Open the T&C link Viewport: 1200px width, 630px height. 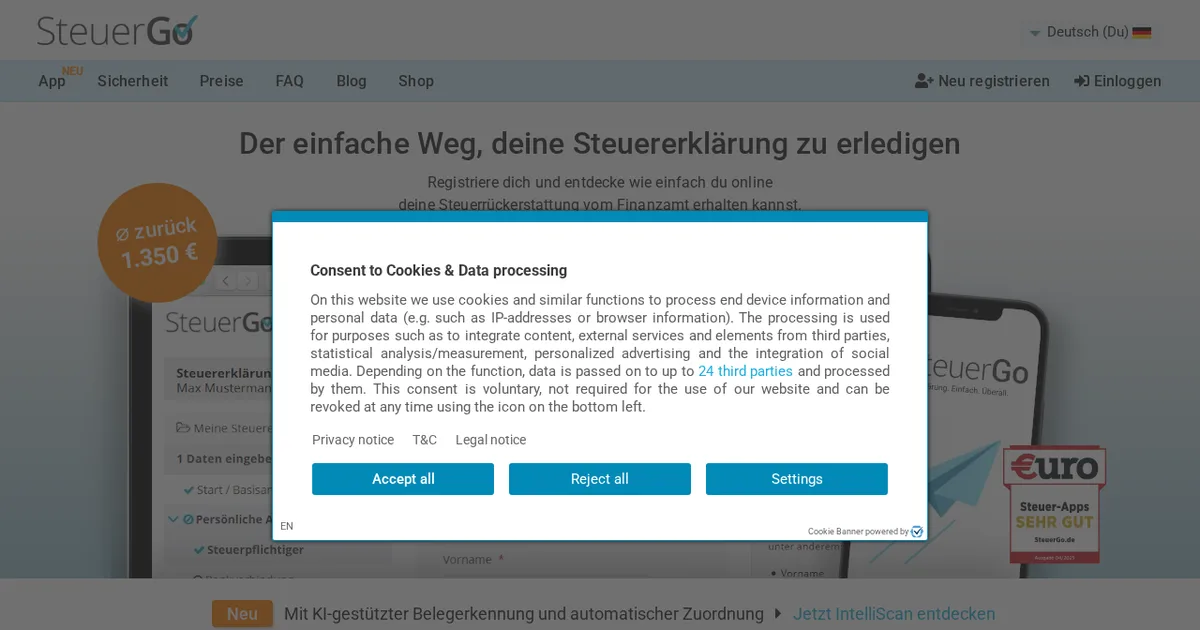pyautogui.click(x=425, y=440)
